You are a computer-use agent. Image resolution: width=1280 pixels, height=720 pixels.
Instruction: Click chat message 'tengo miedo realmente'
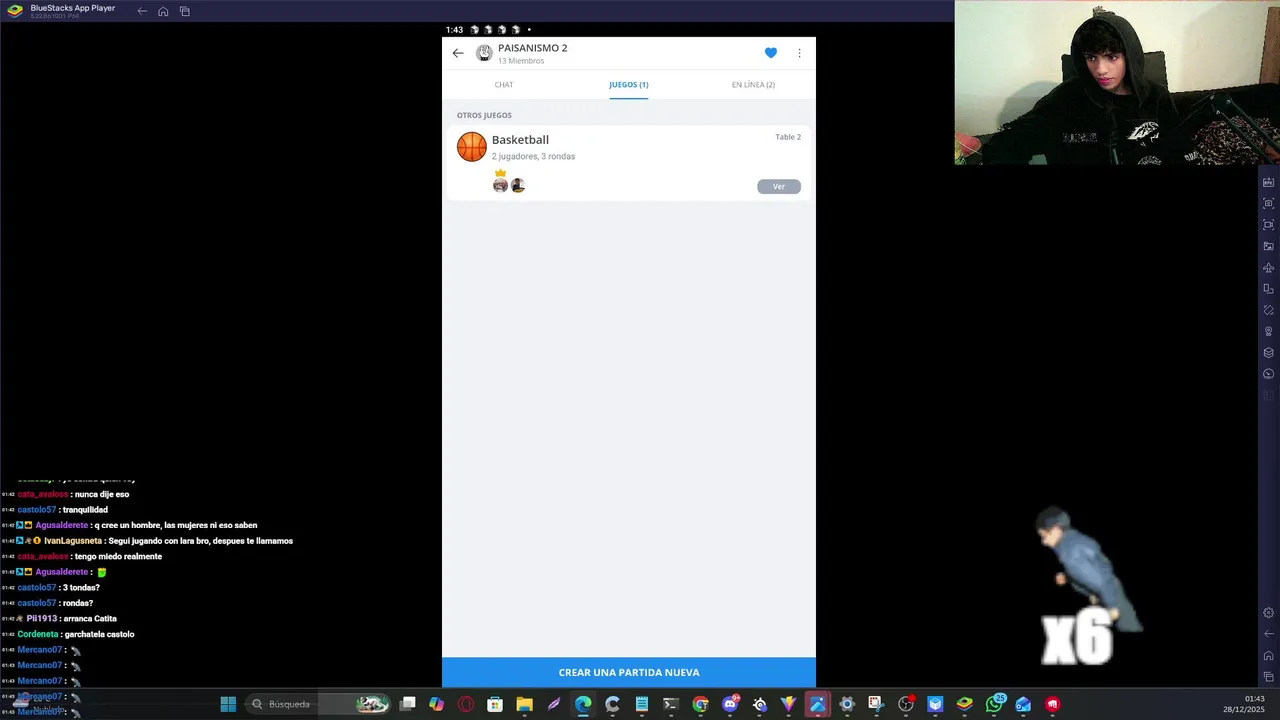(x=118, y=556)
